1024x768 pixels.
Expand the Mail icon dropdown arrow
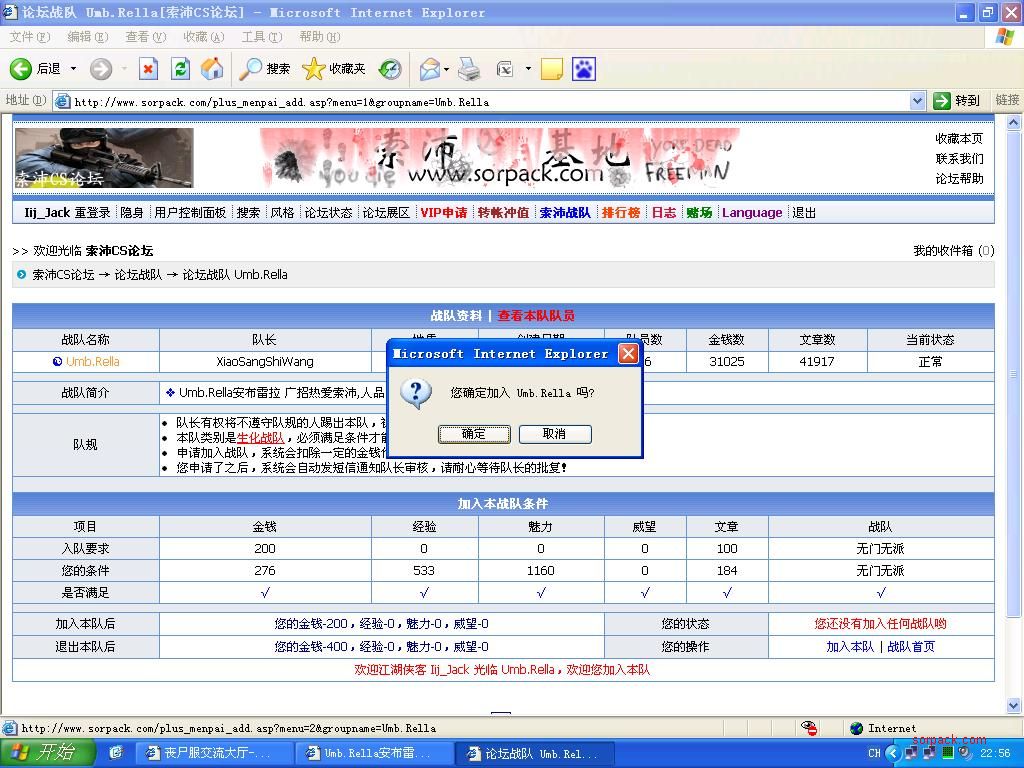point(447,69)
